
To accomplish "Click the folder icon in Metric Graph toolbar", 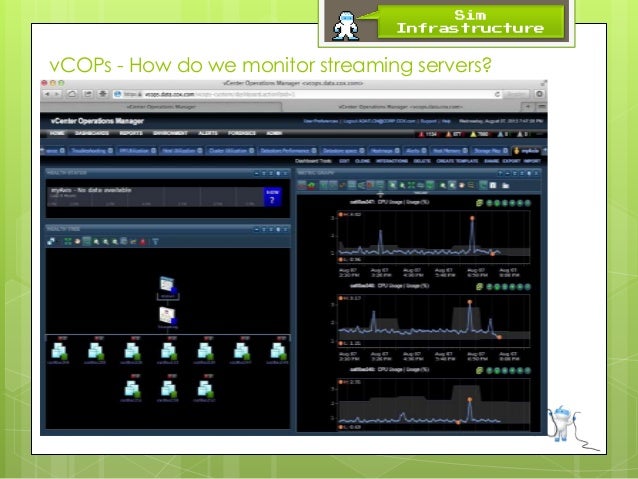I will tap(505, 186).
